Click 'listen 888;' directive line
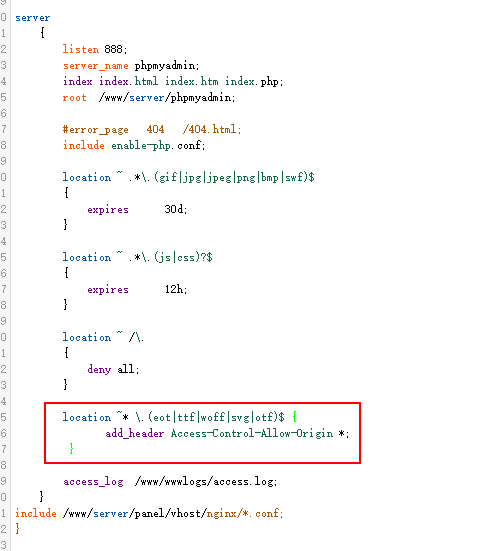 (x=95, y=49)
